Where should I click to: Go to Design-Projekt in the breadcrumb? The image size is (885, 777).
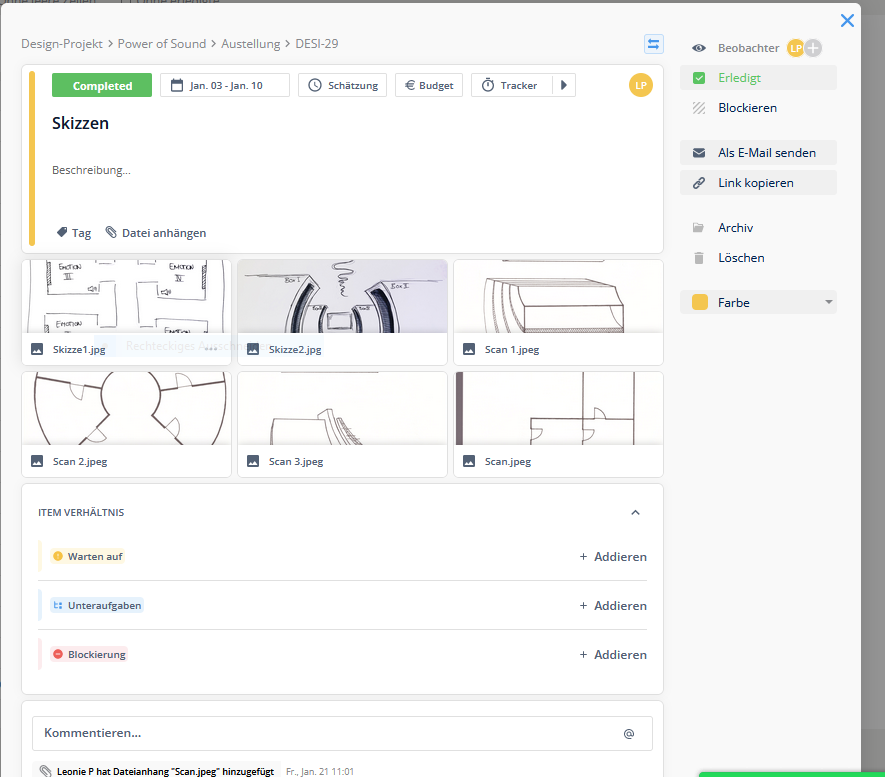click(61, 44)
